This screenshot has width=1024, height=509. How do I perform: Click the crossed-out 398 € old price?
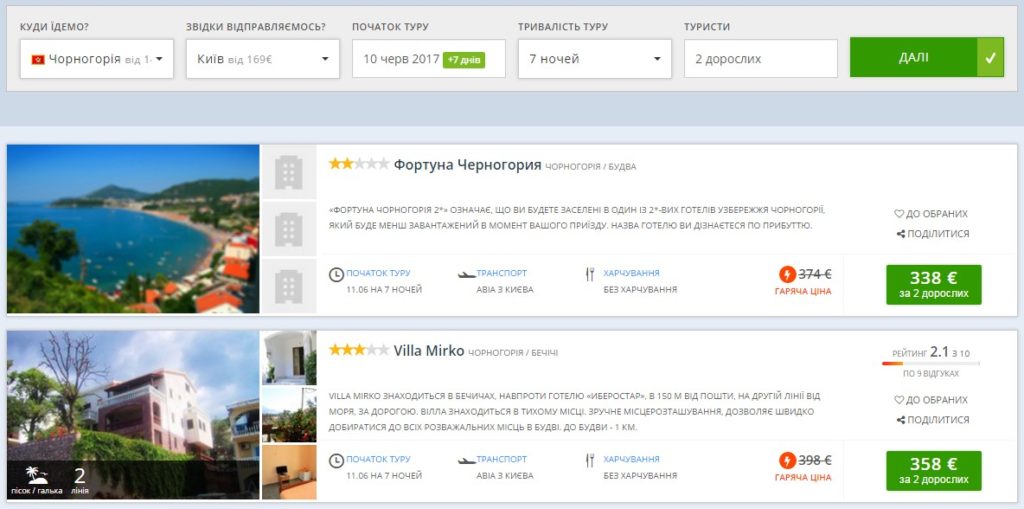click(815, 461)
